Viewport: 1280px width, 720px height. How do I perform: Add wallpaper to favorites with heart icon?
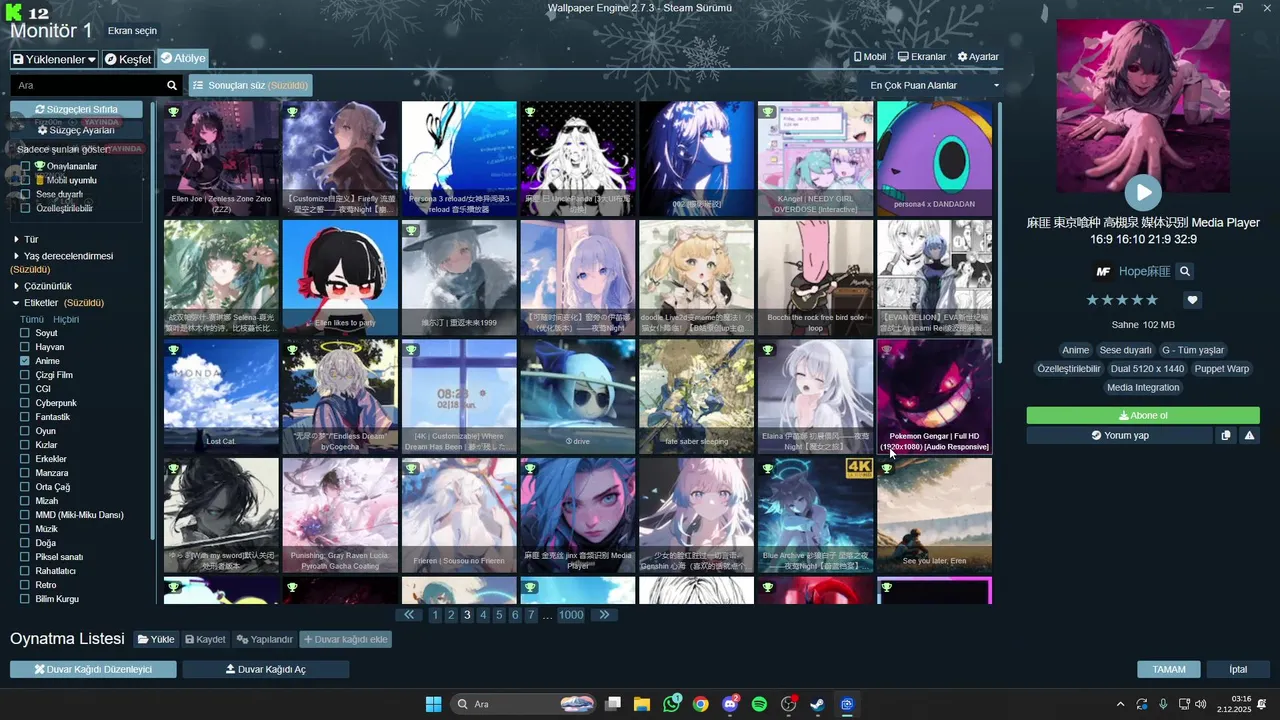pos(1192,300)
